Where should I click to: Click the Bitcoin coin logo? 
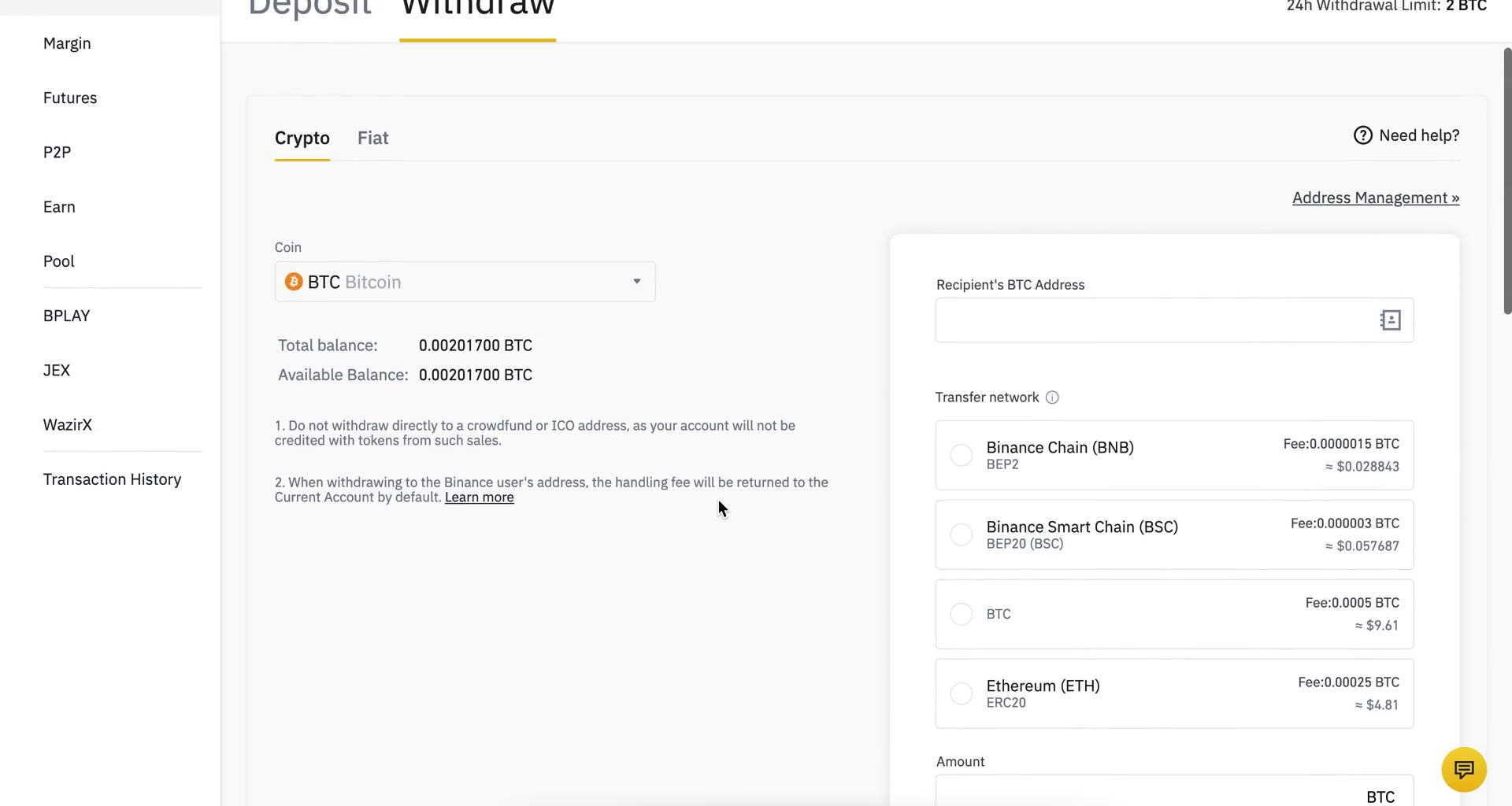[x=294, y=282]
